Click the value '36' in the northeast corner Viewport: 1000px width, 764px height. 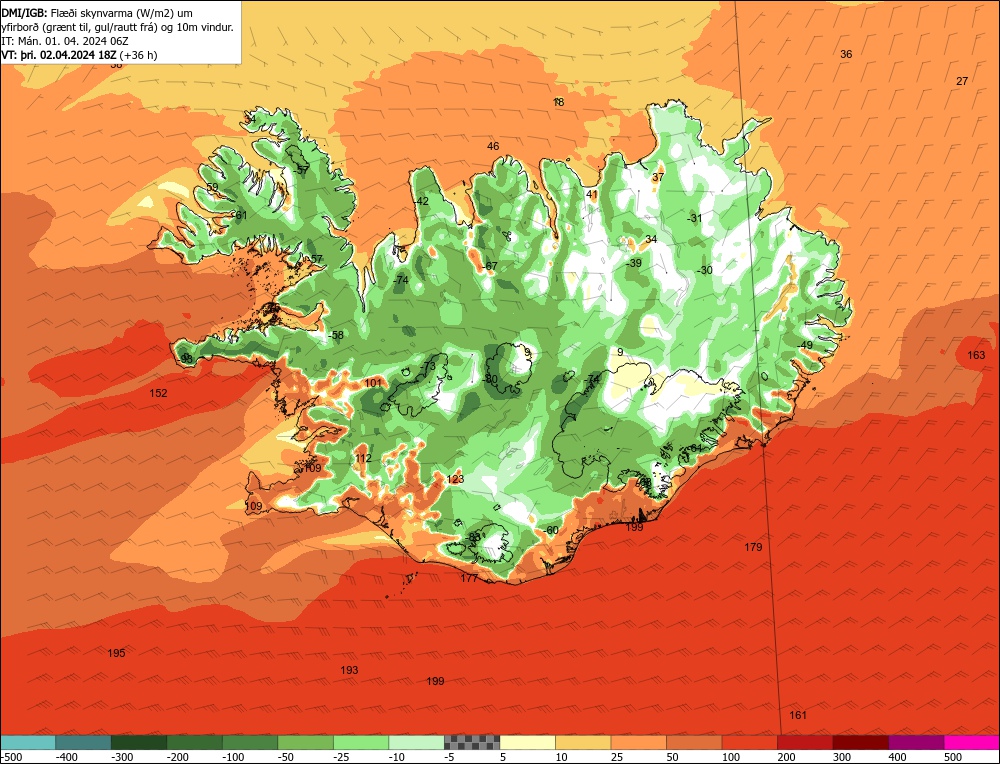tap(846, 54)
